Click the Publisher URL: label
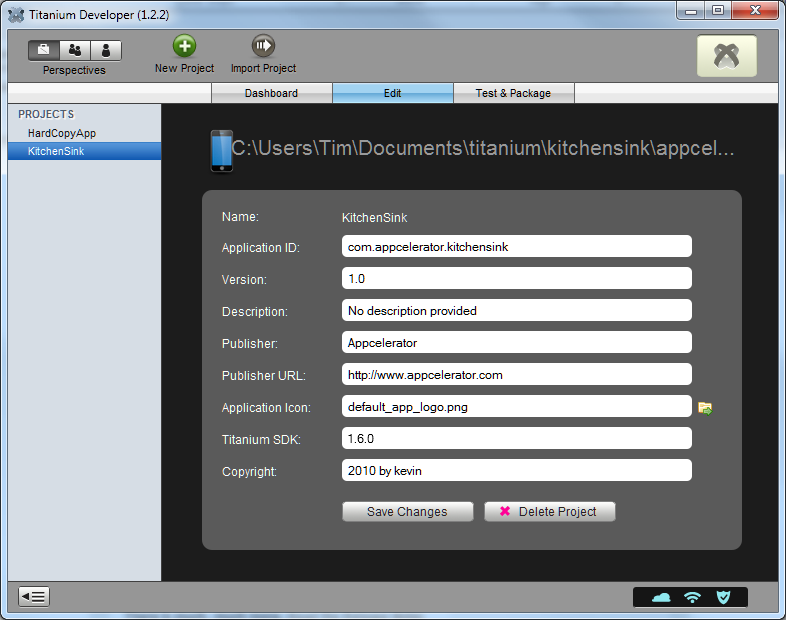 264,375
